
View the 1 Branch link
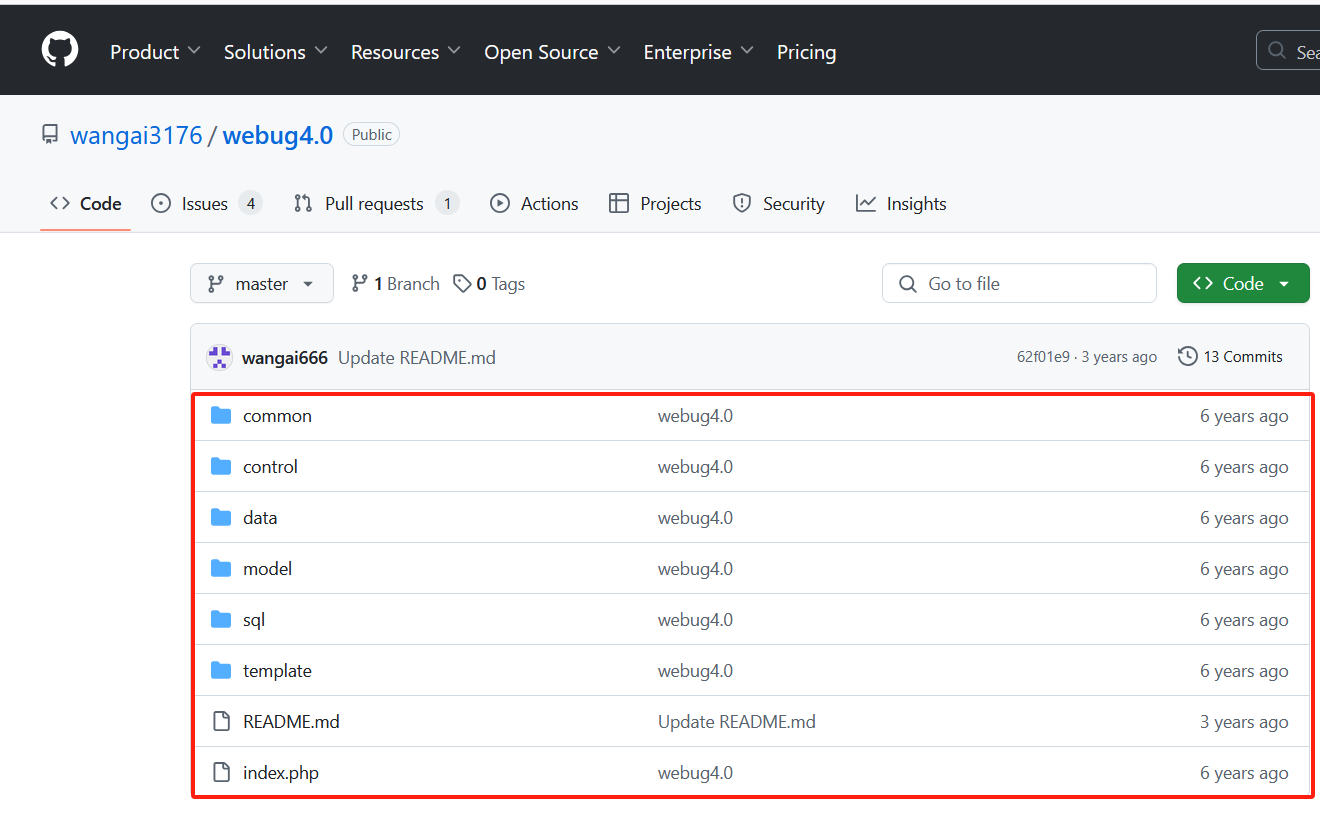pos(395,284)
